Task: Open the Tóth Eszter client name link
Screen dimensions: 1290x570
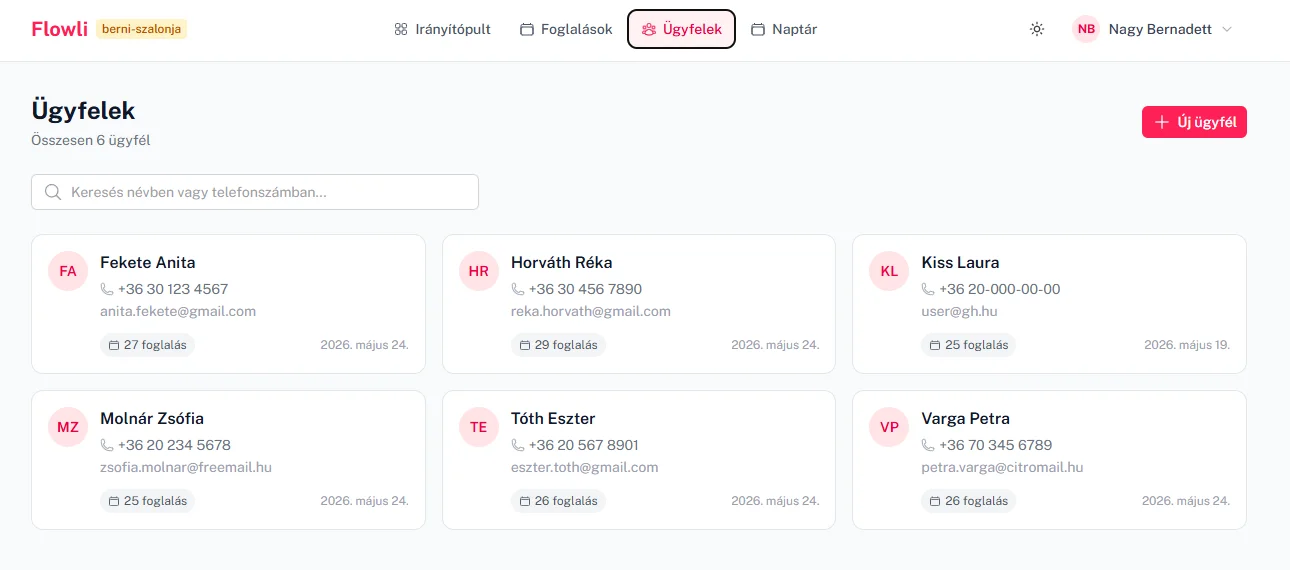Action: pos(553,418)
